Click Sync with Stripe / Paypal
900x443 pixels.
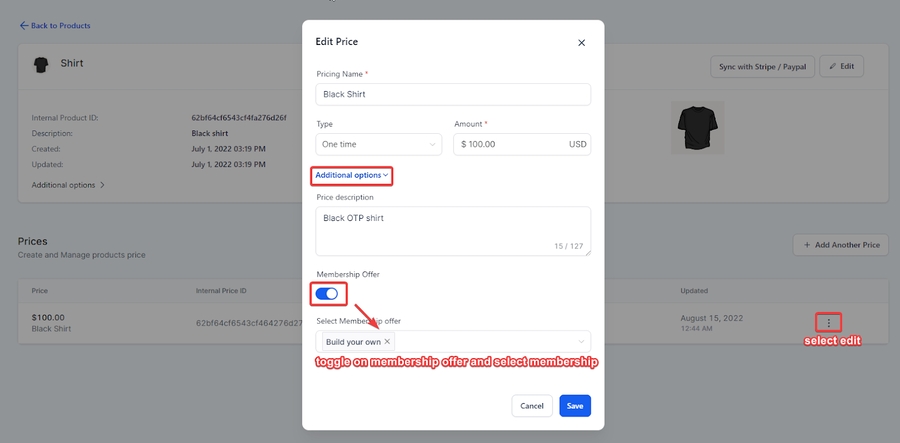pyautogui.click(x=761, y=66)
